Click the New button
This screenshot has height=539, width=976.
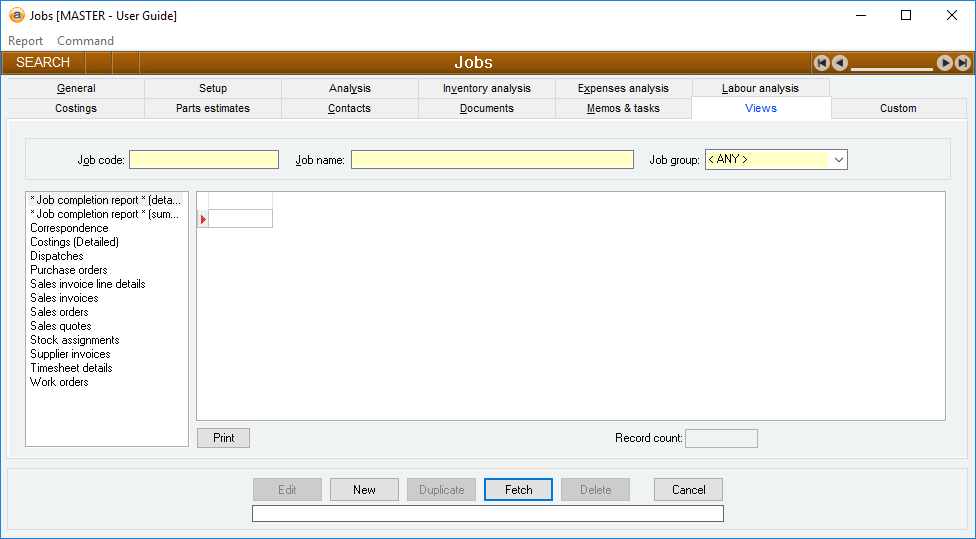364,490
